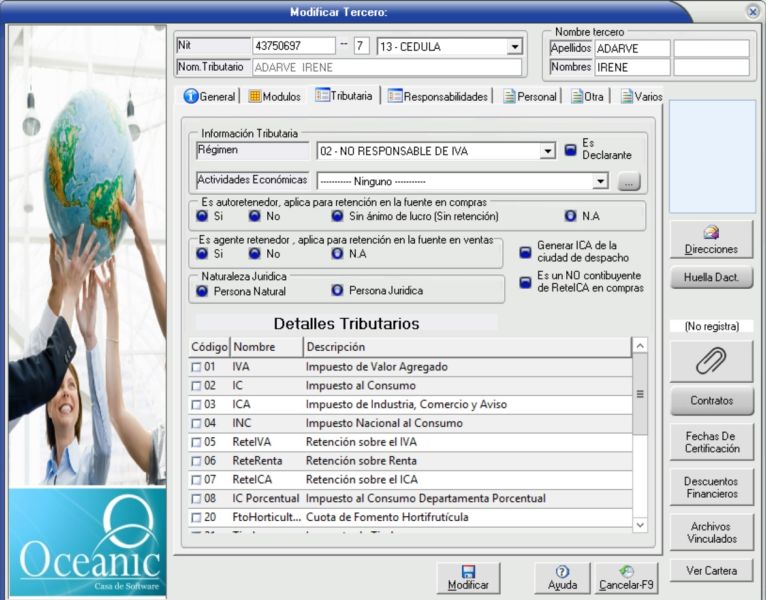
Task: Open Ver Cartera button
Action: point(711,571)
